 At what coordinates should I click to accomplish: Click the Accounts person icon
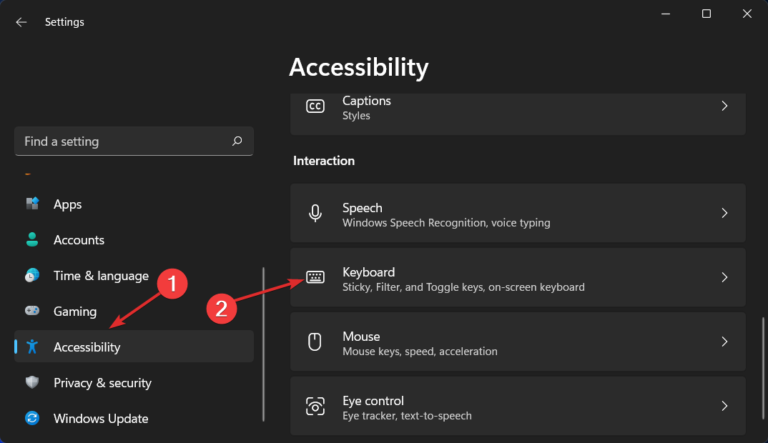(x=32, y=240)
